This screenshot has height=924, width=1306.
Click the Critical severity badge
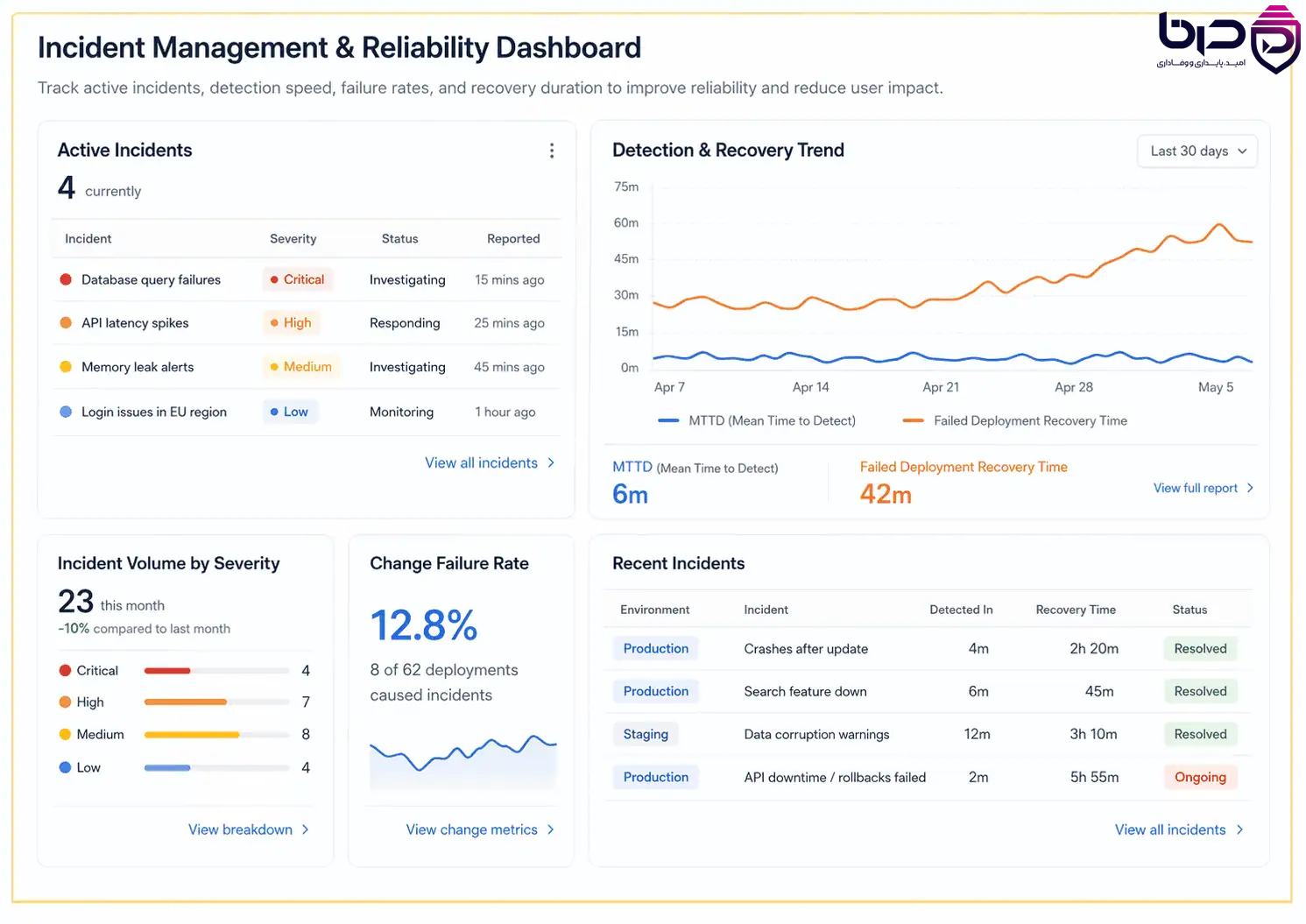tap(298, 279)
